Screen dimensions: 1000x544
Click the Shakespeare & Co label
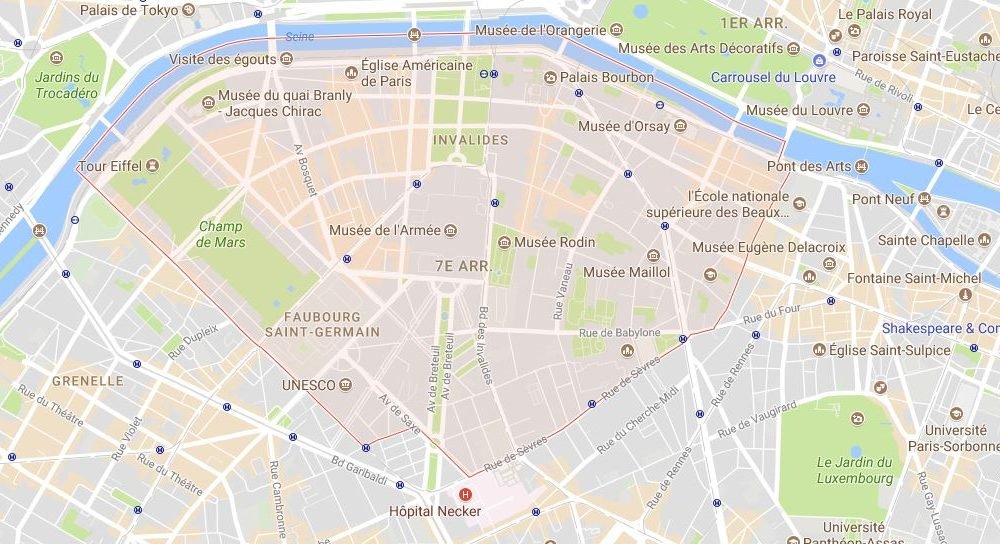[941, 328]
